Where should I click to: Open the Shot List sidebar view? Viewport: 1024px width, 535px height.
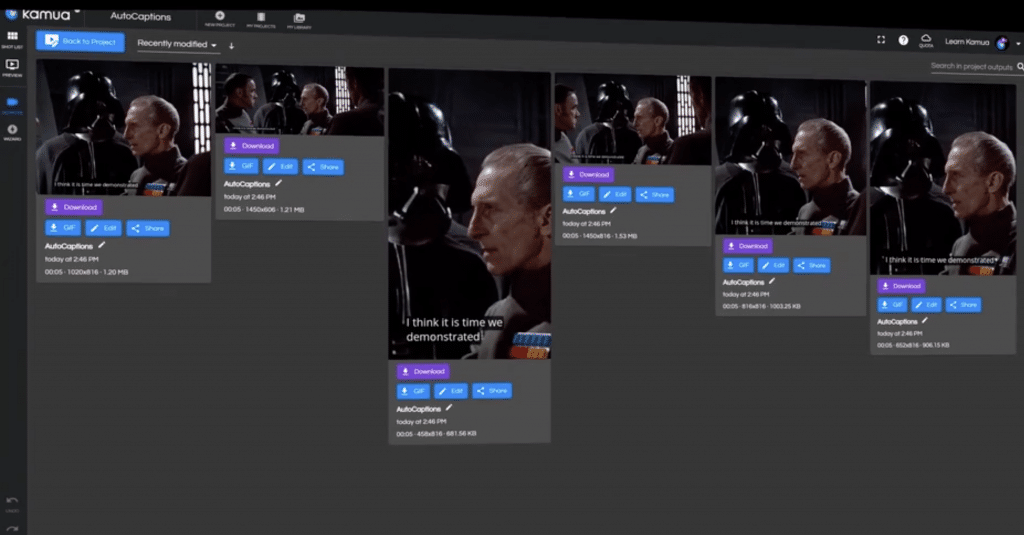point(12,39)
